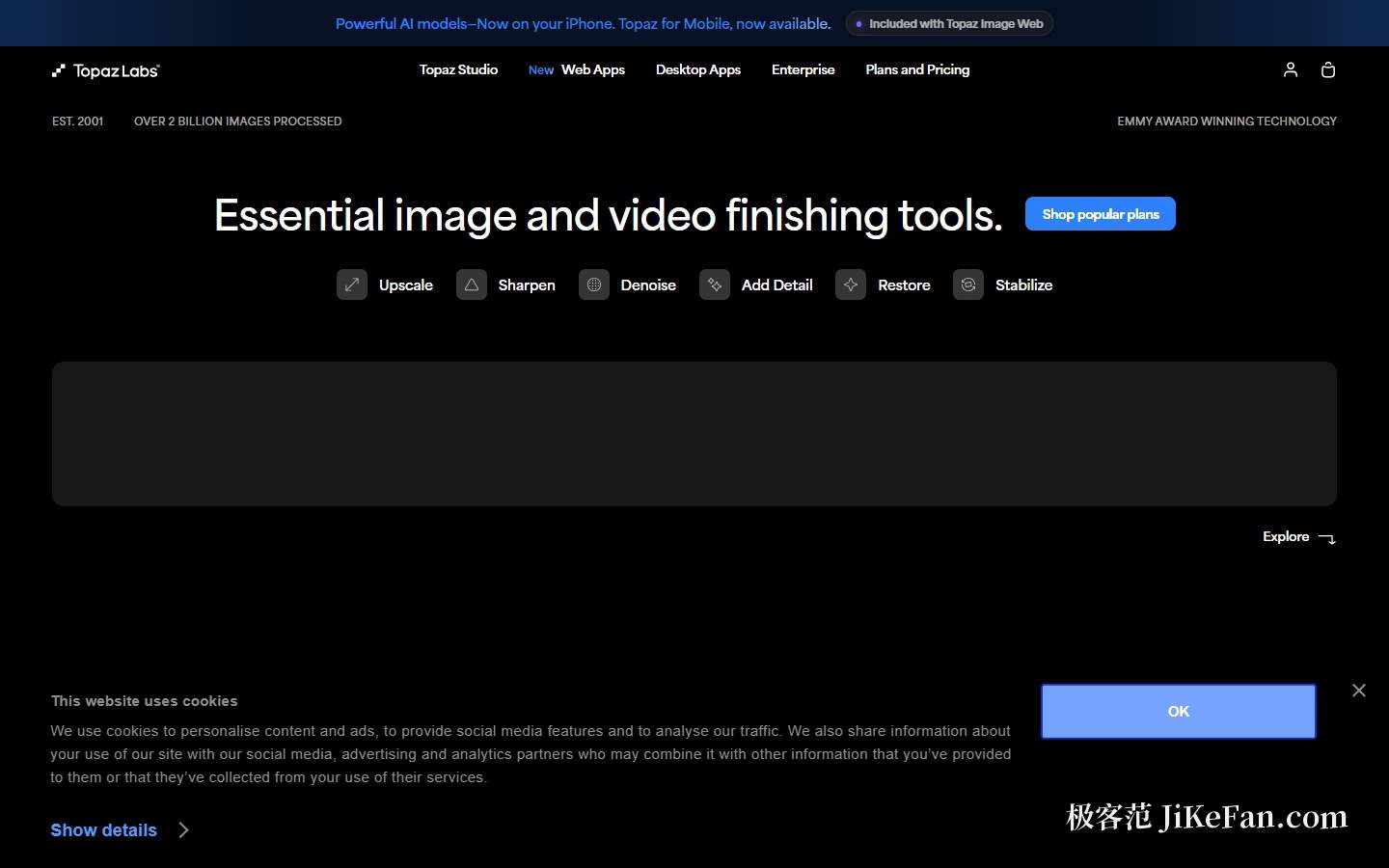1389x868 pixels.
Task: Click the Denoise globe icon
Action: point(594,285)
